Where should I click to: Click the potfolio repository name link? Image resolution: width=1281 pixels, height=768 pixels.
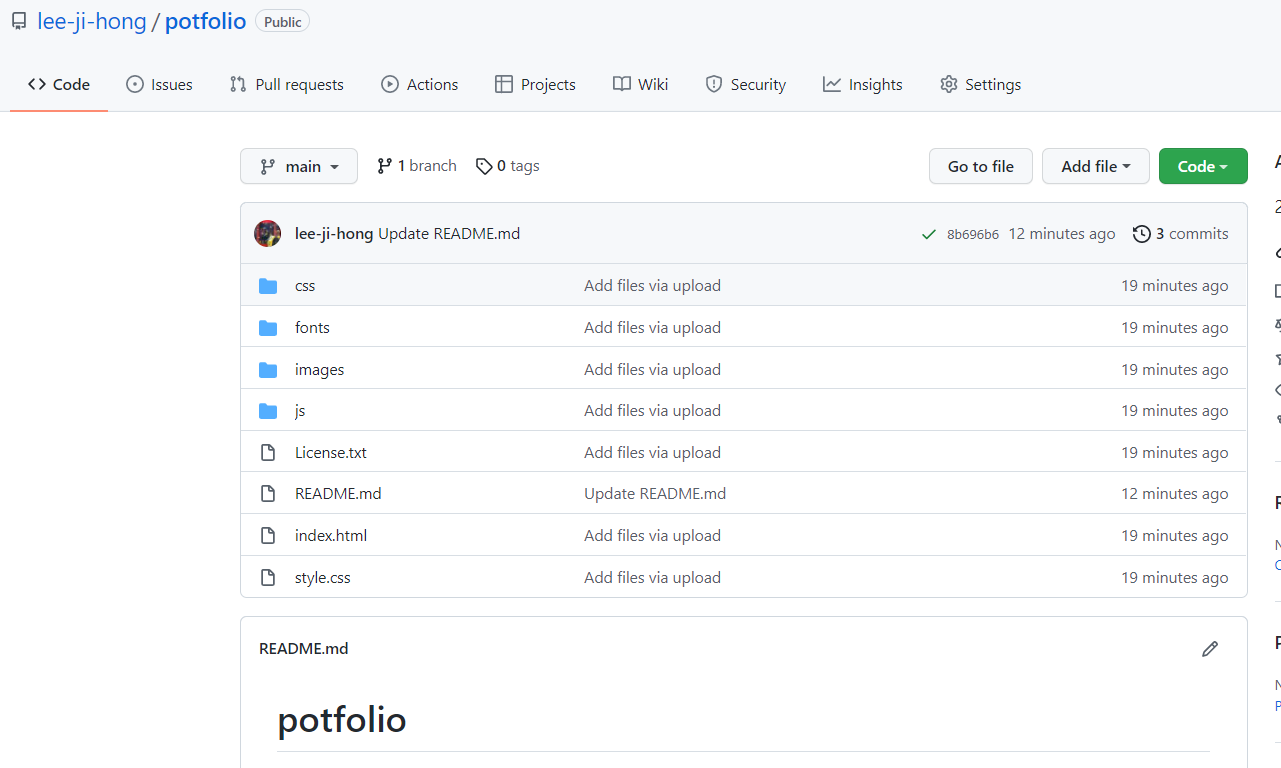tap(206, 21)
